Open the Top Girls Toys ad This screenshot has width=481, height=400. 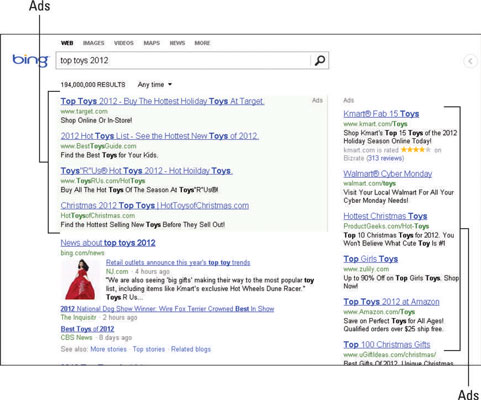(371, 259)
